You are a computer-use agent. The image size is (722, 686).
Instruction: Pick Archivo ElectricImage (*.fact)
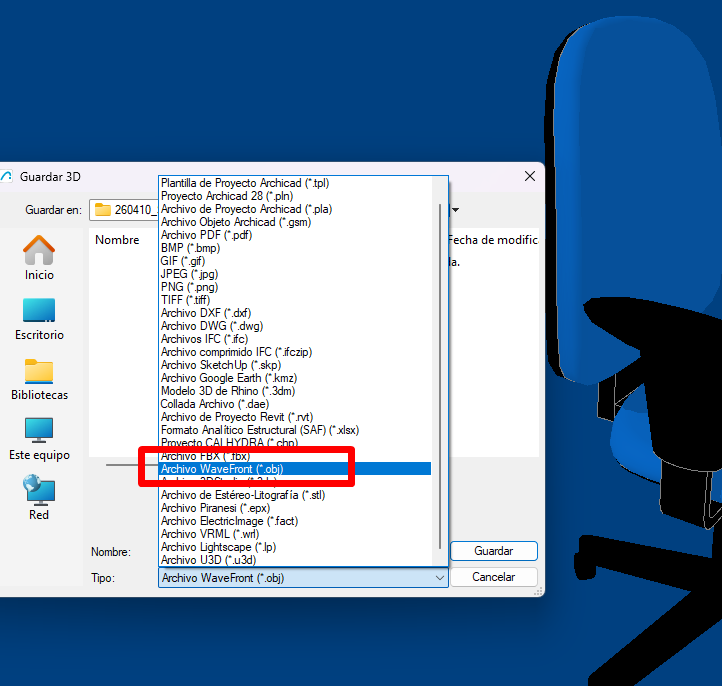(295, 521)
